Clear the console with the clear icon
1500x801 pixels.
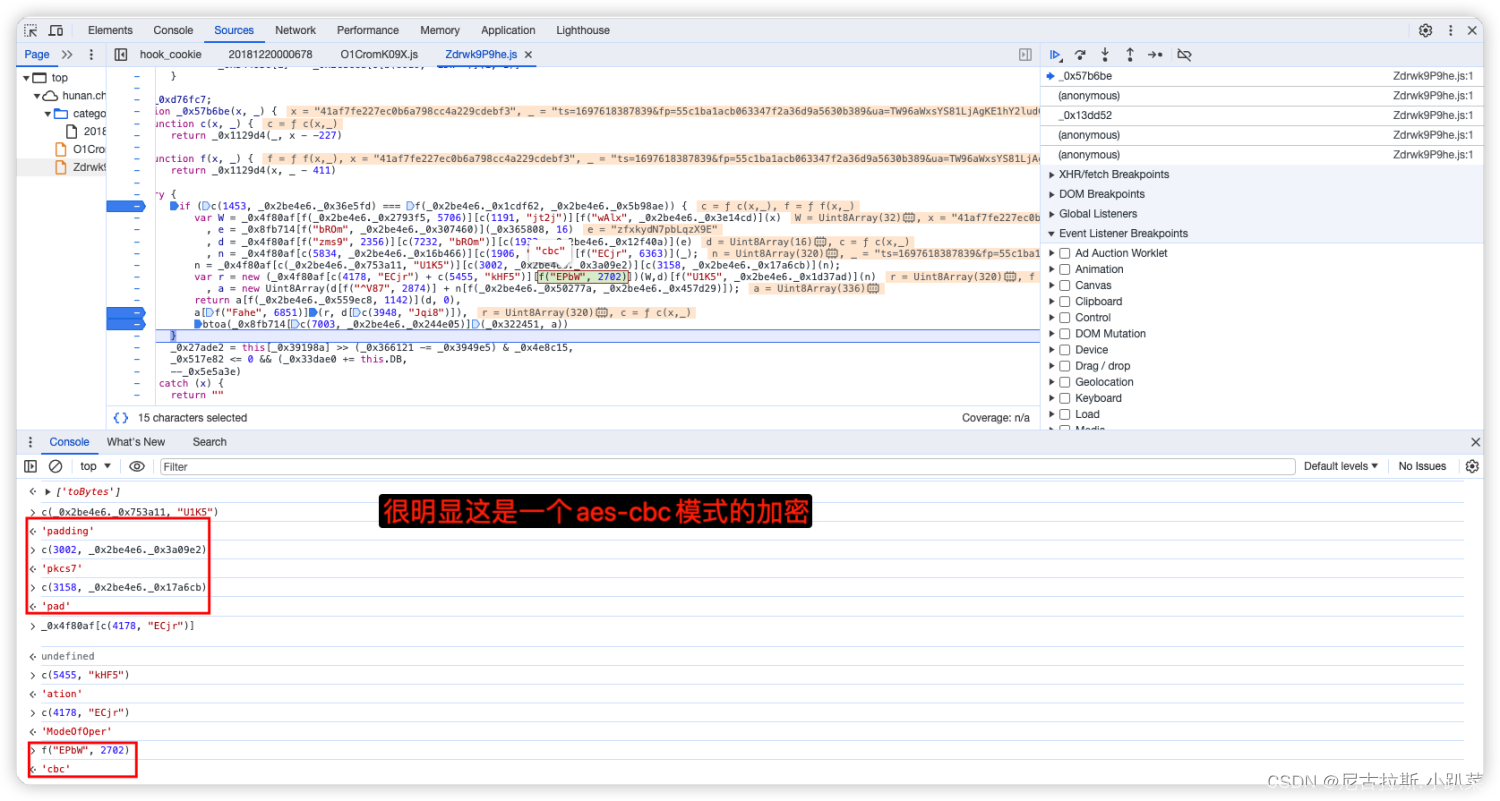(x=55, y=466)
